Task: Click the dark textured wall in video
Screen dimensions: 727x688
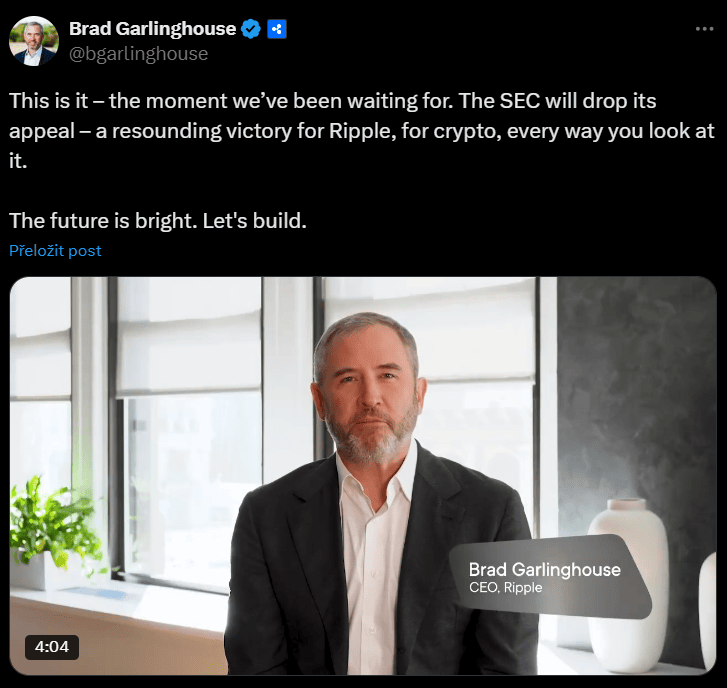Action: (640, 380)
